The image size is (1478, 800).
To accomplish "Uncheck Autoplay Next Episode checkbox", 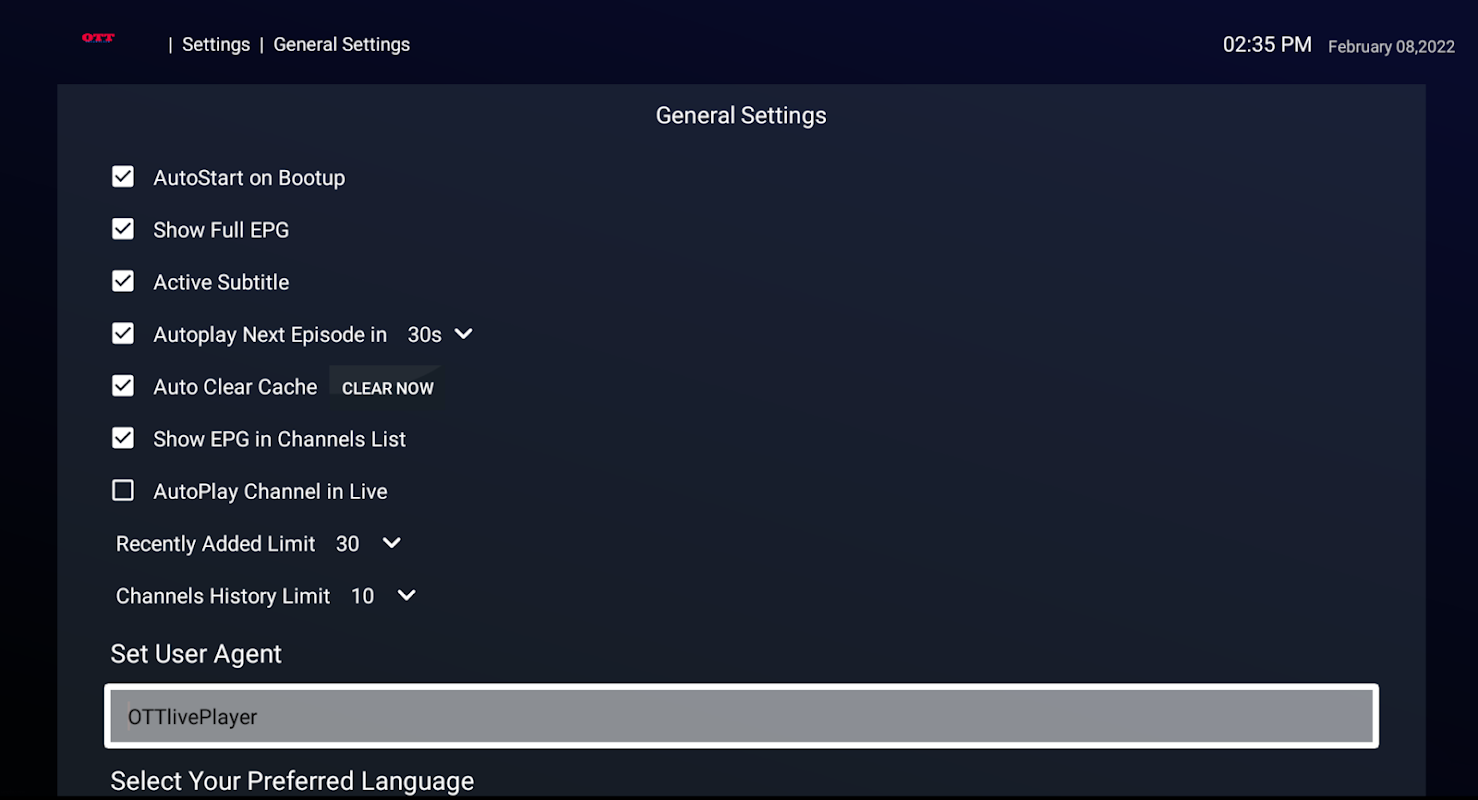I will click(123, 334).
